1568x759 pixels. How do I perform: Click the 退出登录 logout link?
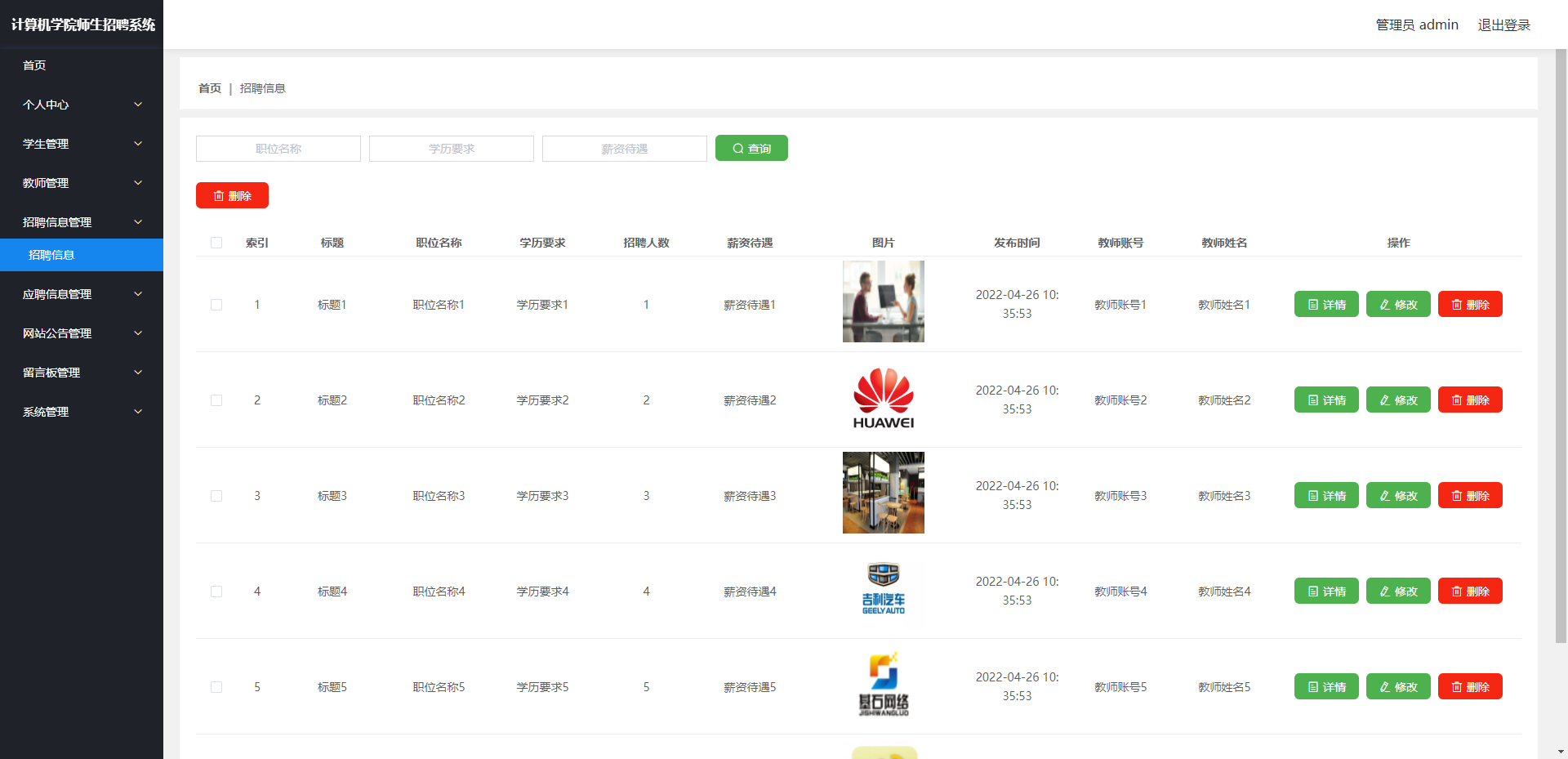tap(1503, 25)
